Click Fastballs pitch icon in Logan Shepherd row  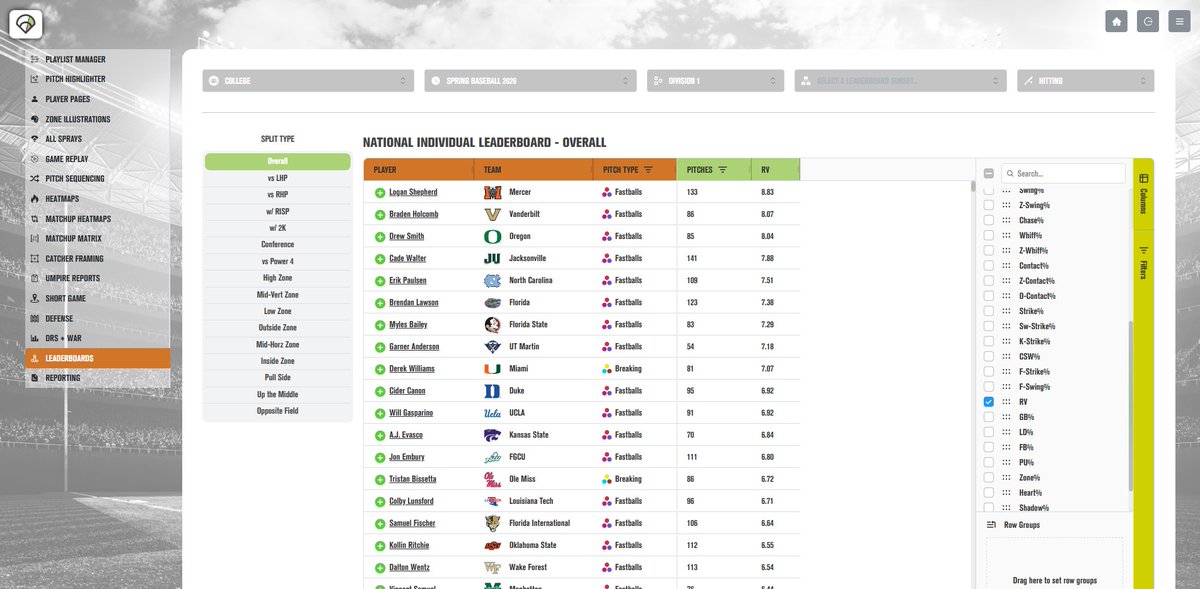click(607, 192)
